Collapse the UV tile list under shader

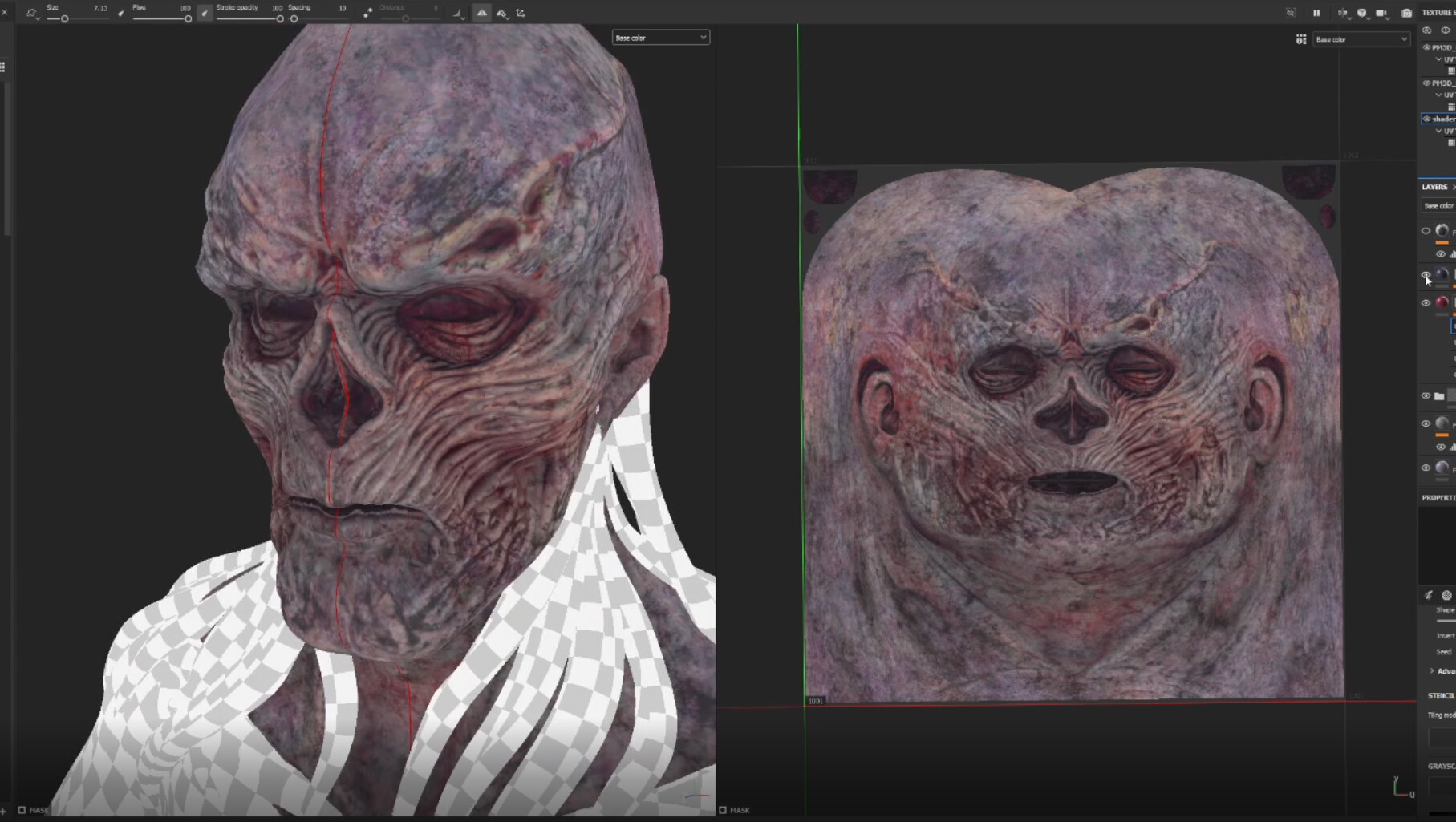[x=1438, y=131]
